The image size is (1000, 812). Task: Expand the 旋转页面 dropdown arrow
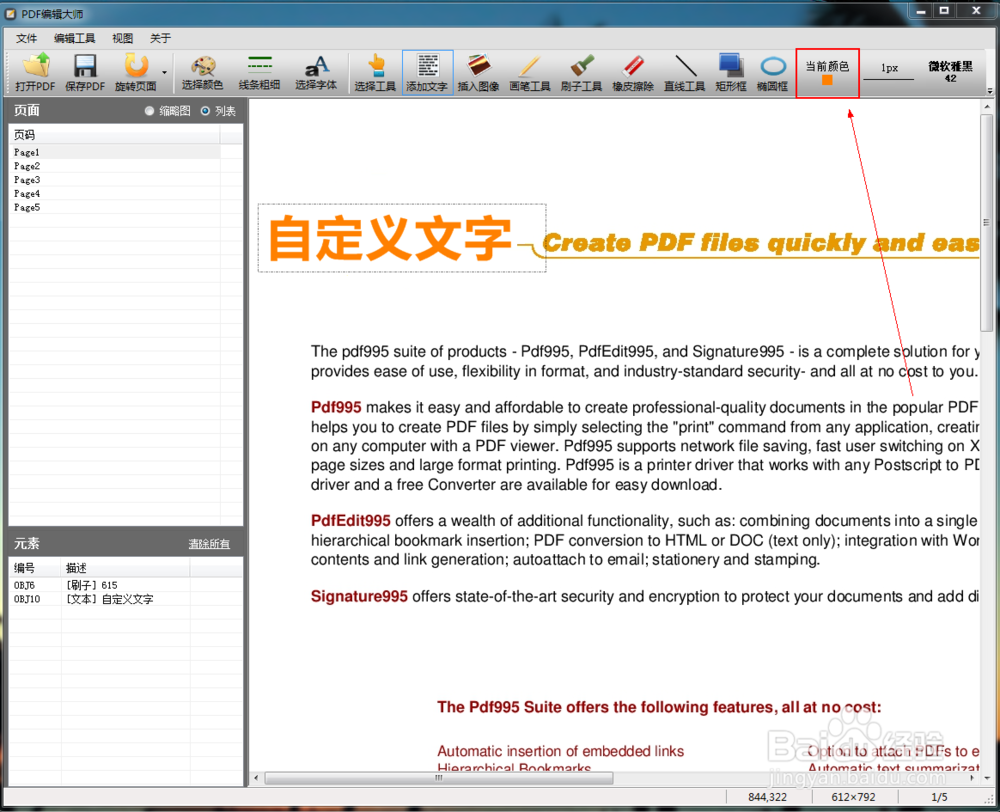point(165,73)
